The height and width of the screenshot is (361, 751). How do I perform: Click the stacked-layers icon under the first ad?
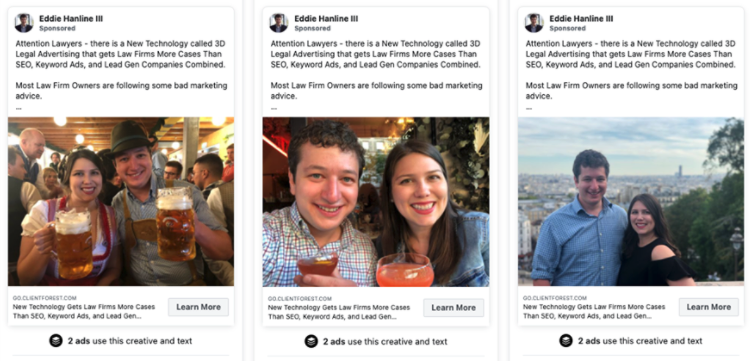point(56,341)
